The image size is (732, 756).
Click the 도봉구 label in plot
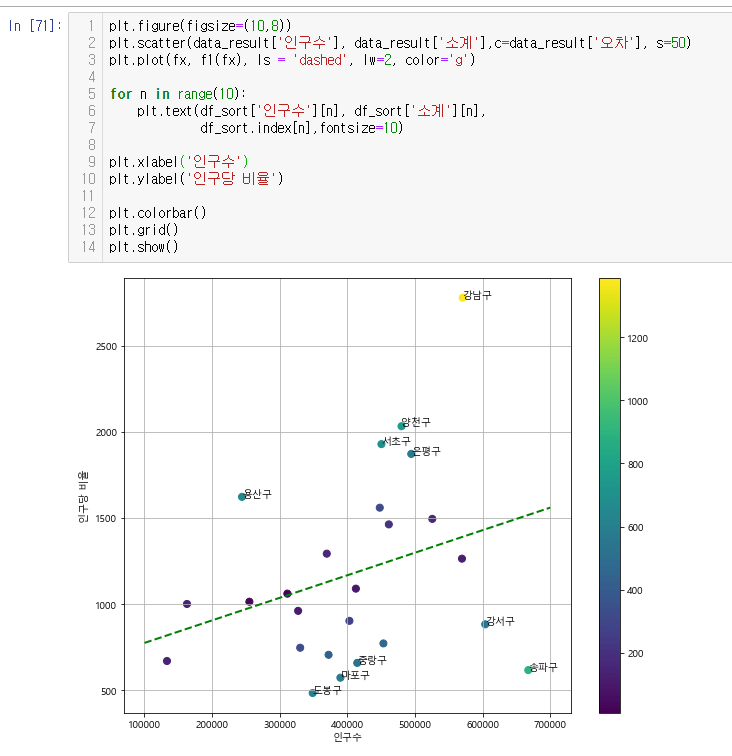327,690
